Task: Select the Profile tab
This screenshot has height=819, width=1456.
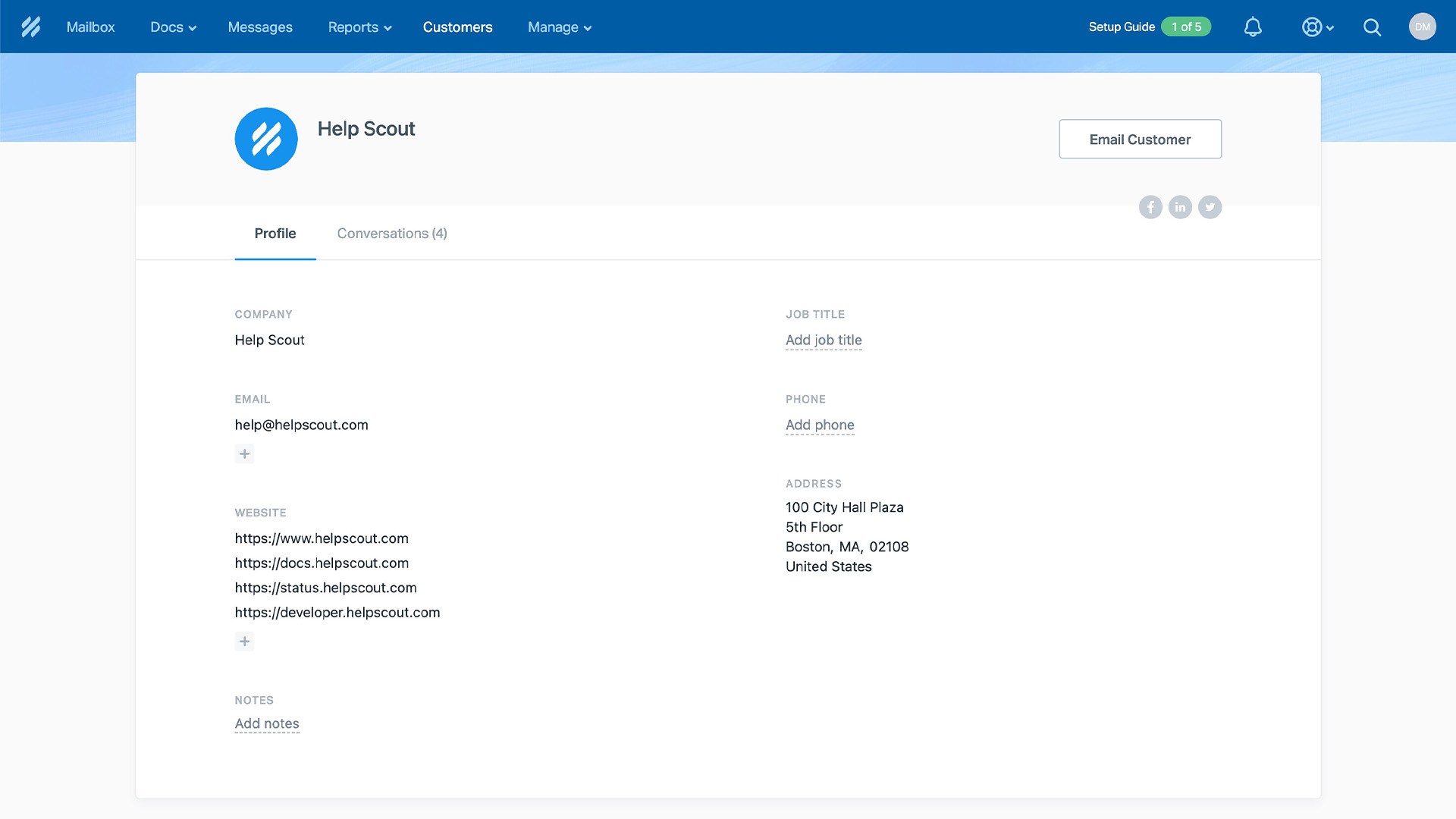Action: coord(275,234)
